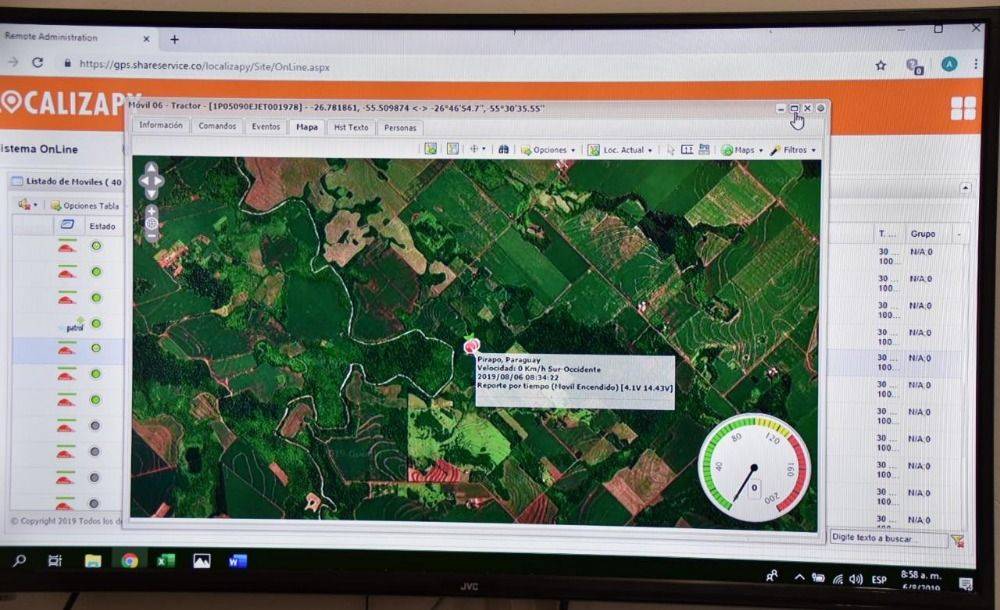Viewport: 1000px width, 610px height.
Task: Open the apps grid icon in orange header
Action: coord(962,109)
